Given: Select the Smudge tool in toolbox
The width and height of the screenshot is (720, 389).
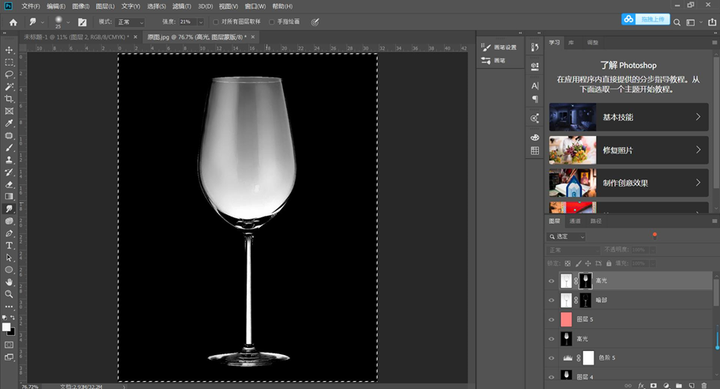Looking at the screenshot, I should click(9, 209).
